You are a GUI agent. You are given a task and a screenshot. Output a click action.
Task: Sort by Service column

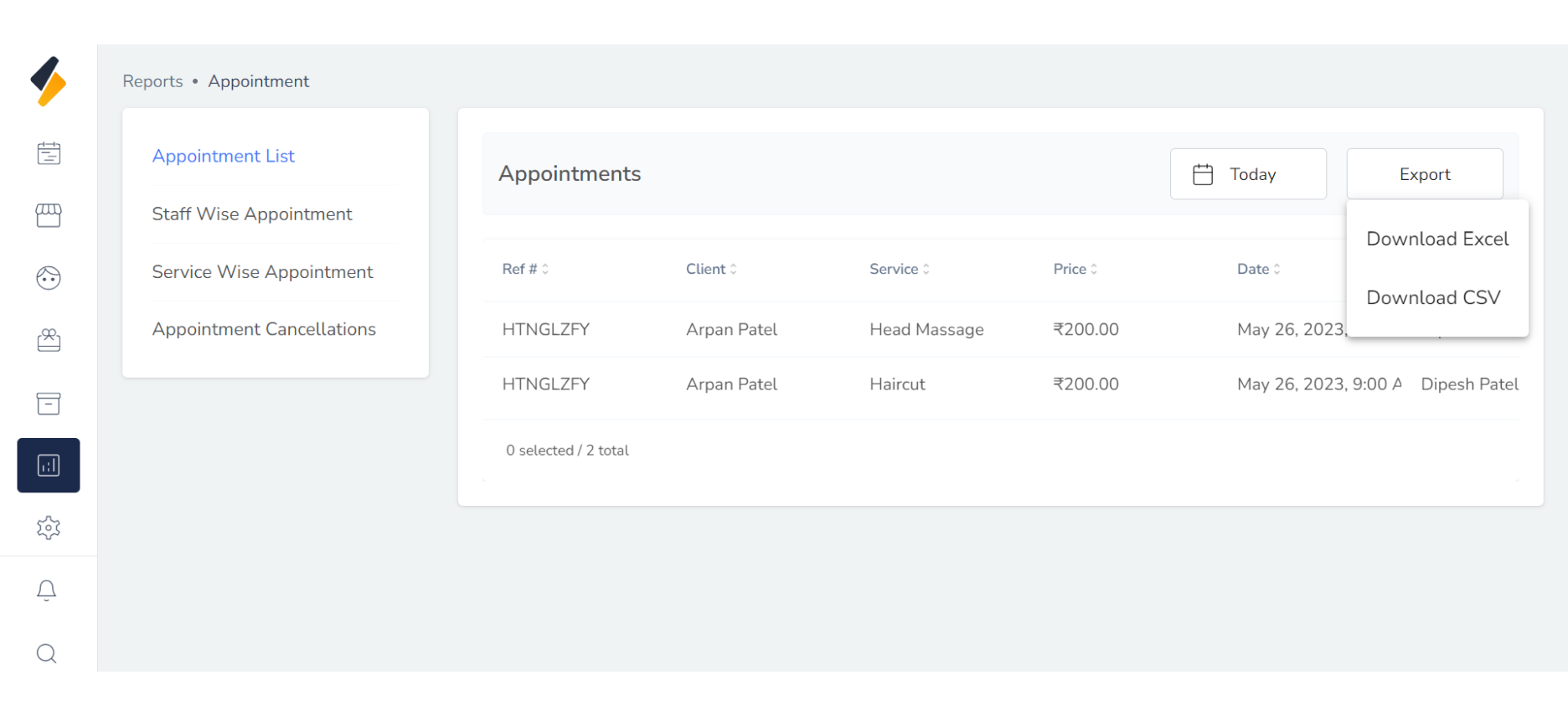pyautogui.click(x=899, y=269)
